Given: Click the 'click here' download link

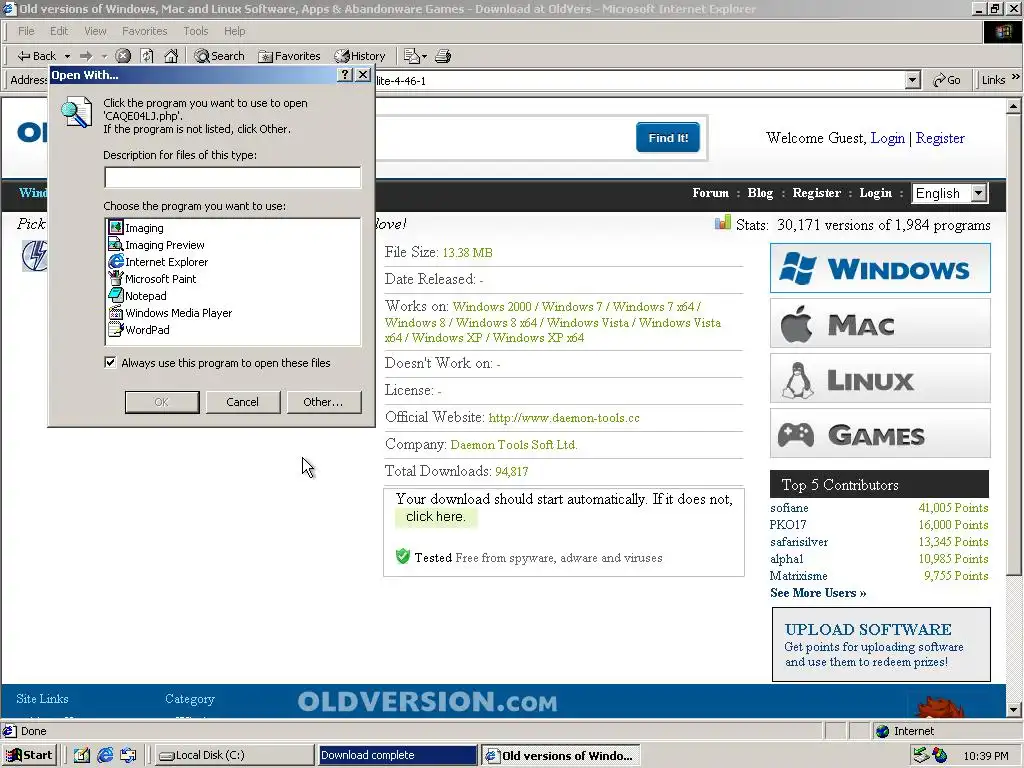Looking at the screenshot, I should (436, 517).
